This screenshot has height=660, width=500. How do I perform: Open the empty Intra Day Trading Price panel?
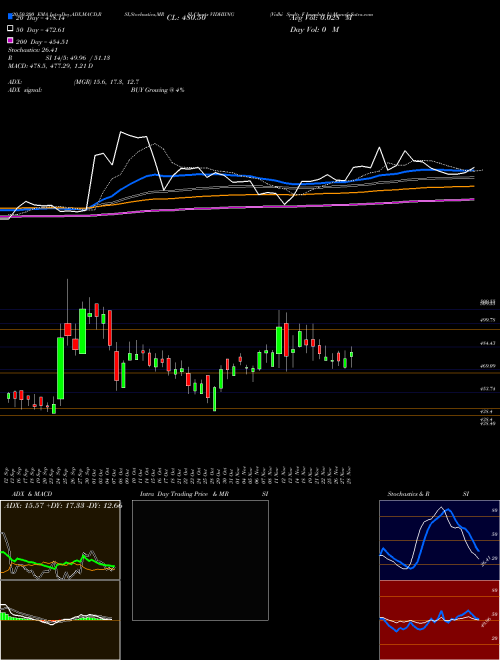click(200, 560)
